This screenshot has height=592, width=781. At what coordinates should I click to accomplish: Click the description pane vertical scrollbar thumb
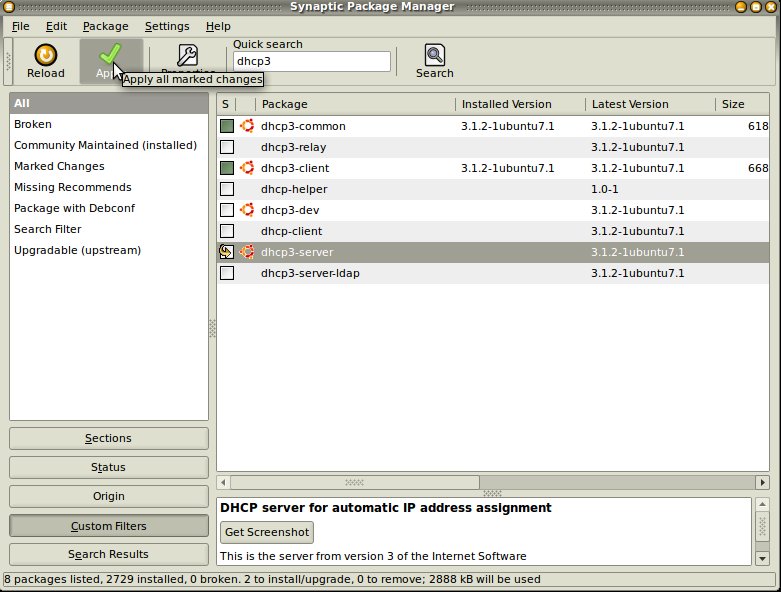pos(762,526)
